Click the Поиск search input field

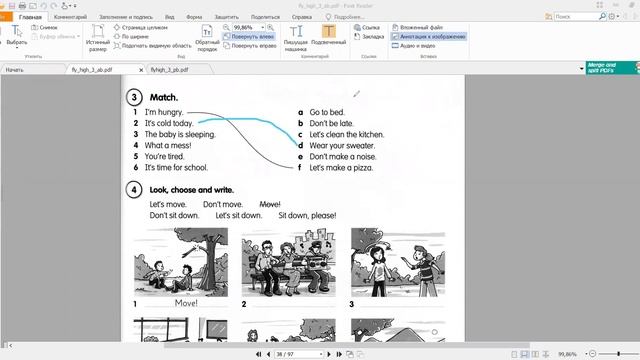point(576,16)
